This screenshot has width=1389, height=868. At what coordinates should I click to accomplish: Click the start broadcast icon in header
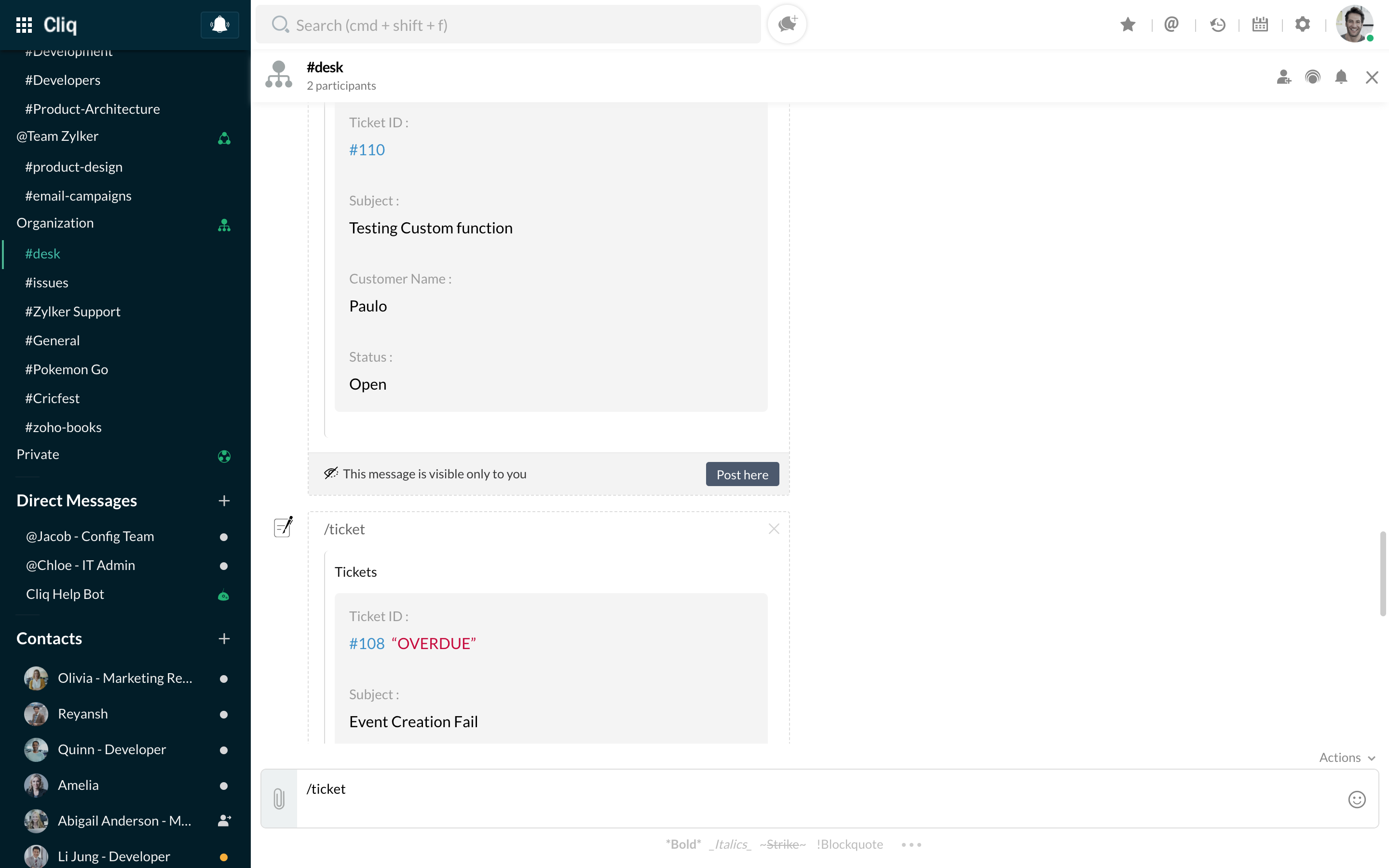[x=1312, y=77]
